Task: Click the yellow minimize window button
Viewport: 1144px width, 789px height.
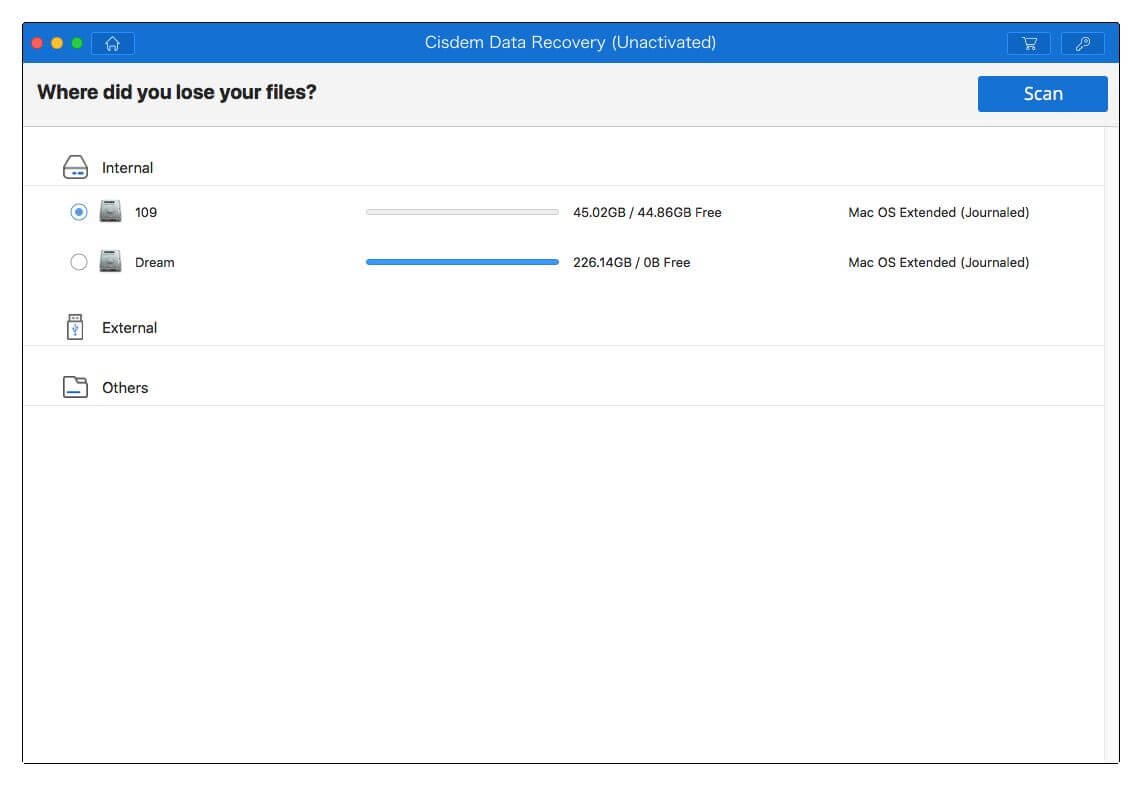Action: point(57,43)
